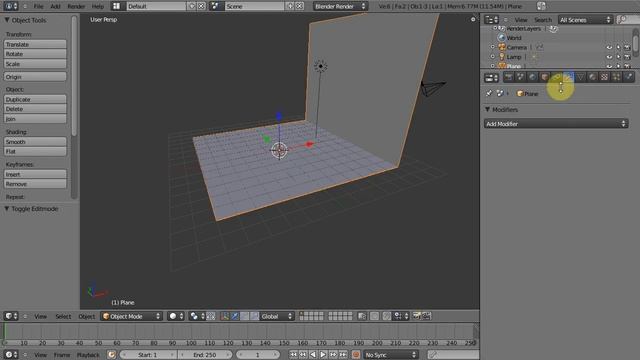Jump to previous keyframe

[303, 355]
